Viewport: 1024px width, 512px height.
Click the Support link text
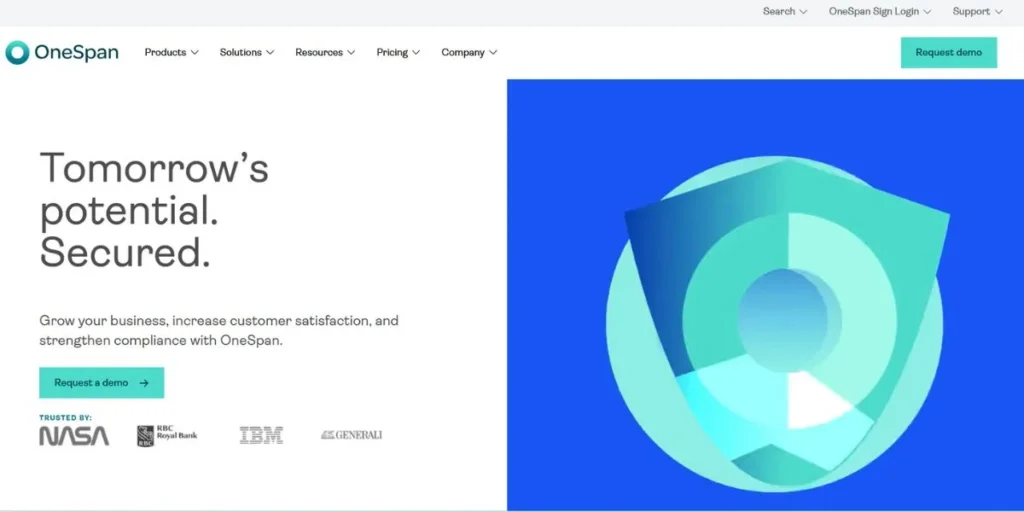pyautogui.click(x=971, y=12)
